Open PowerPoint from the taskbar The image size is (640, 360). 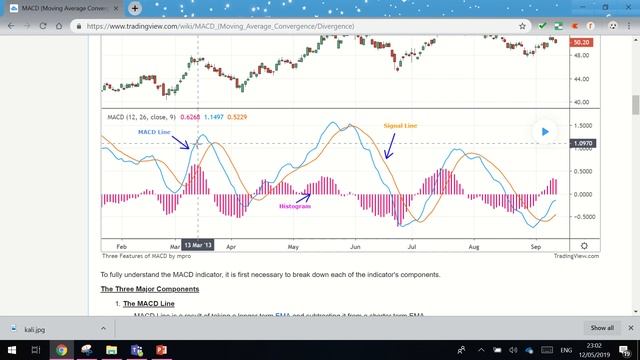(161, 350)
